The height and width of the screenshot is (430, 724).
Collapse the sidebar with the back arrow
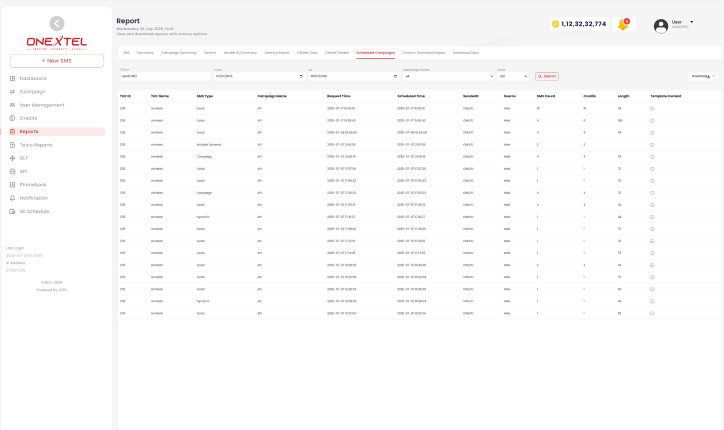click(x=56, y=23)
